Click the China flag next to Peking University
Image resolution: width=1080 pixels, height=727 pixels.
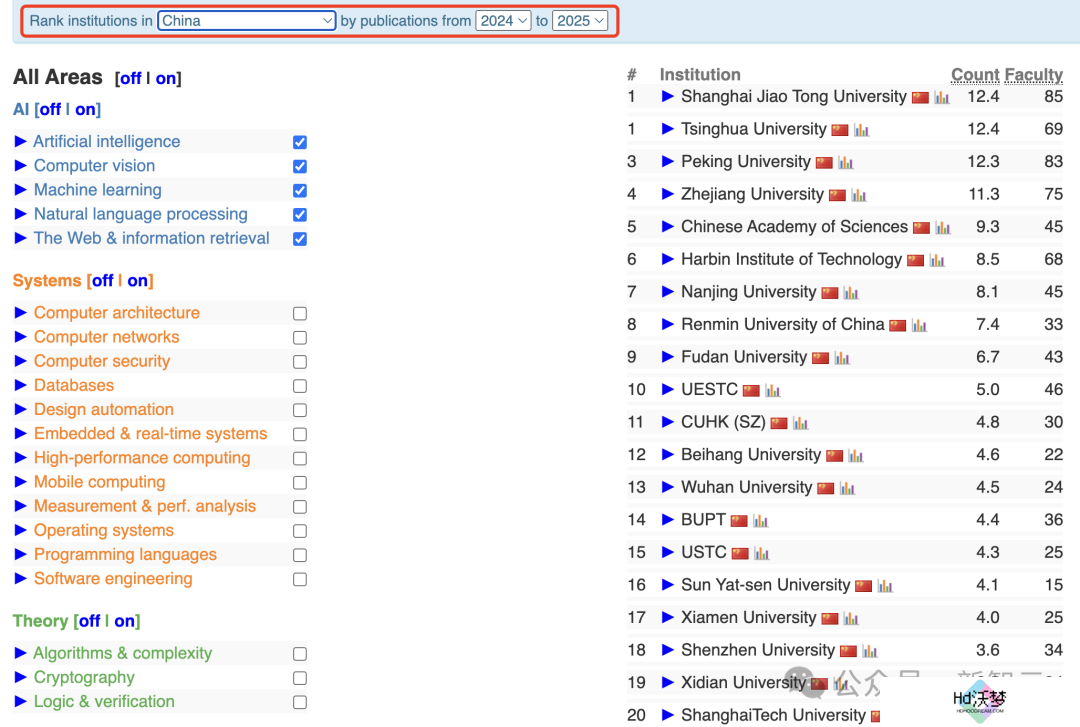[824, 163]
